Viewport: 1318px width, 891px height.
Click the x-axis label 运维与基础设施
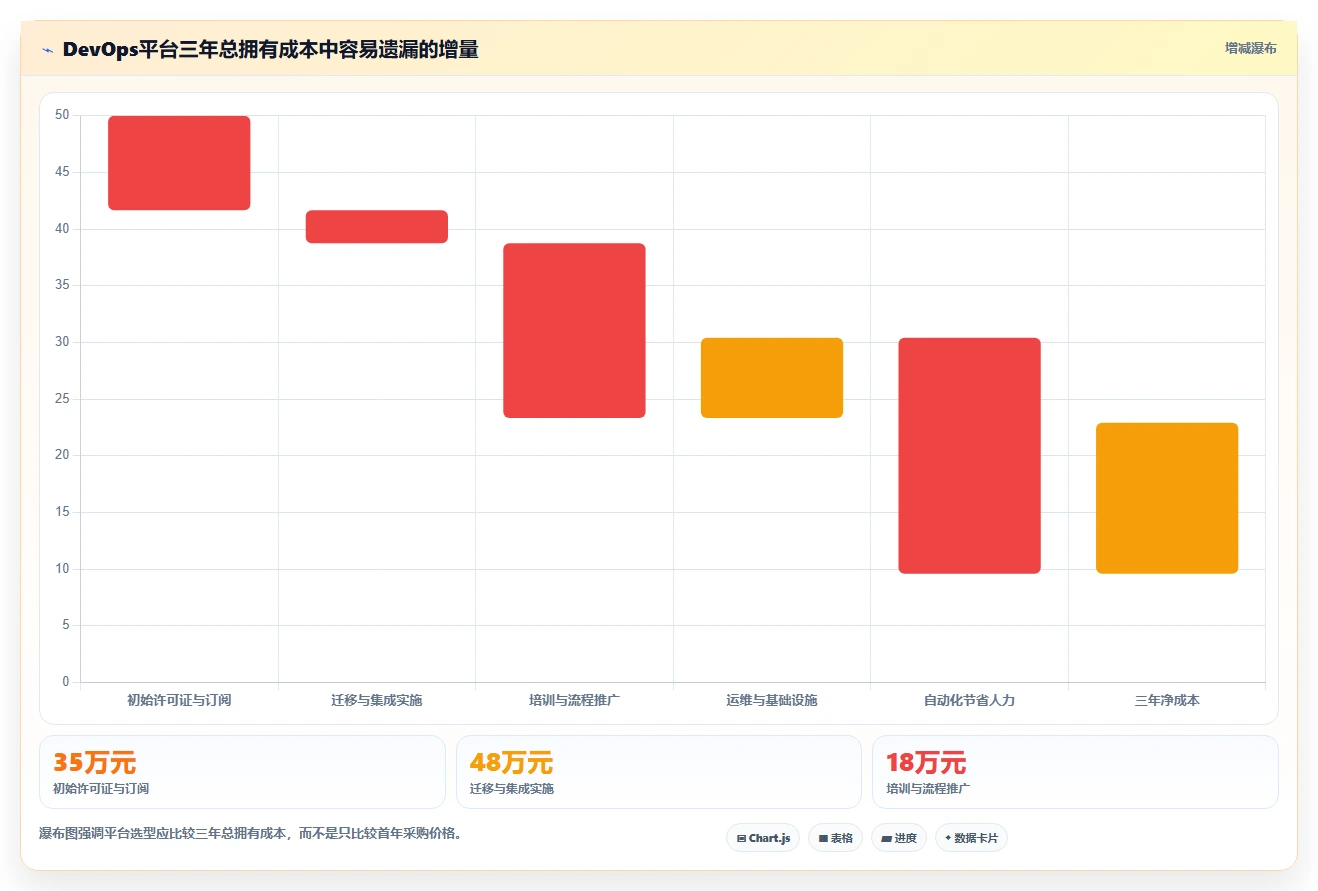coord(772,700)
